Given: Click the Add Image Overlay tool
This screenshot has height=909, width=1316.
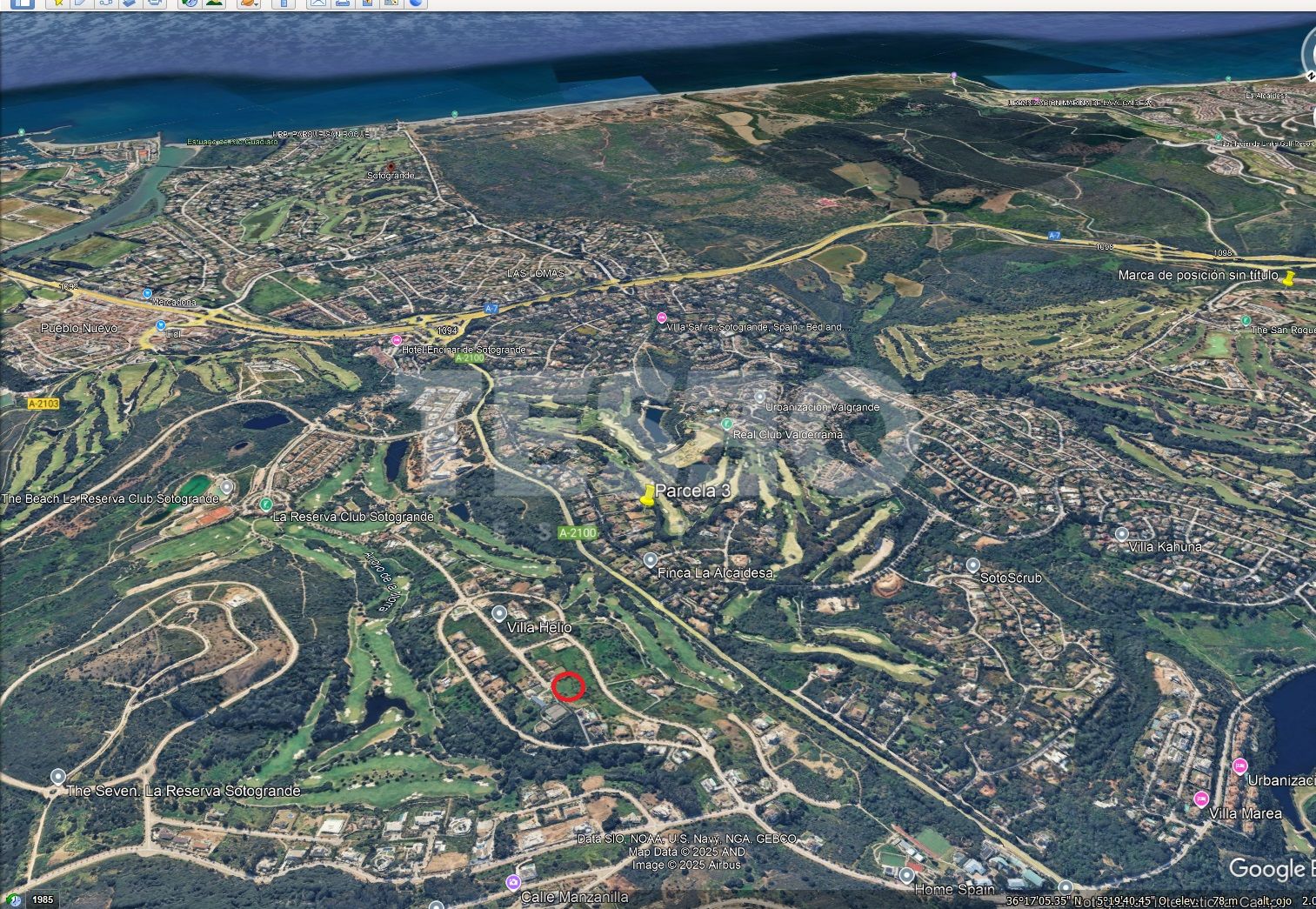Looking at the screenshot, I should pos(129,3).
